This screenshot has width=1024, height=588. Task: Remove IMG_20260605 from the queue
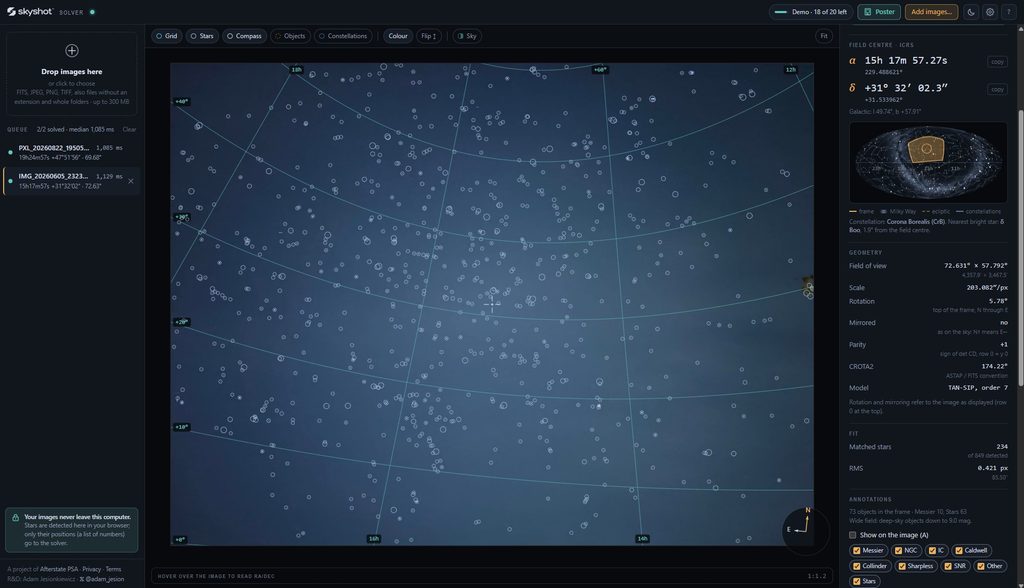pos(131,181)
